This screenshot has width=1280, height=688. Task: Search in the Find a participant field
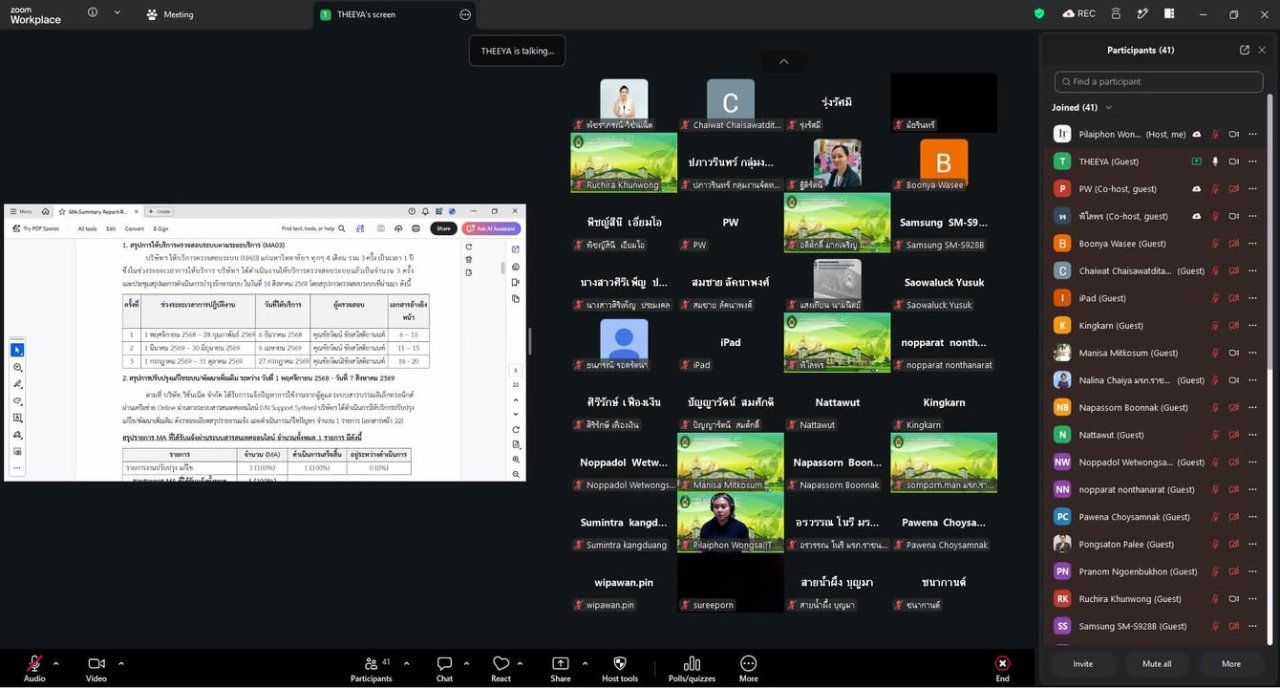pyautogui.click(x=1158, y=82)
